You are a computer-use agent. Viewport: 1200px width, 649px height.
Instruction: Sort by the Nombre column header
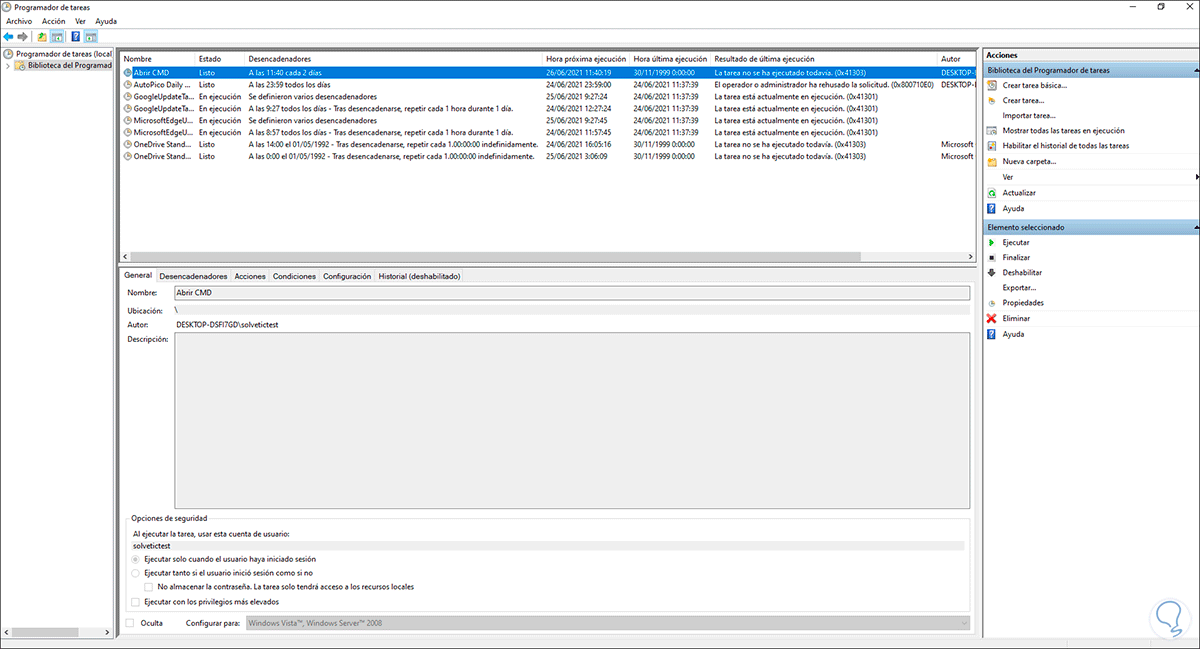click(157, 59)
